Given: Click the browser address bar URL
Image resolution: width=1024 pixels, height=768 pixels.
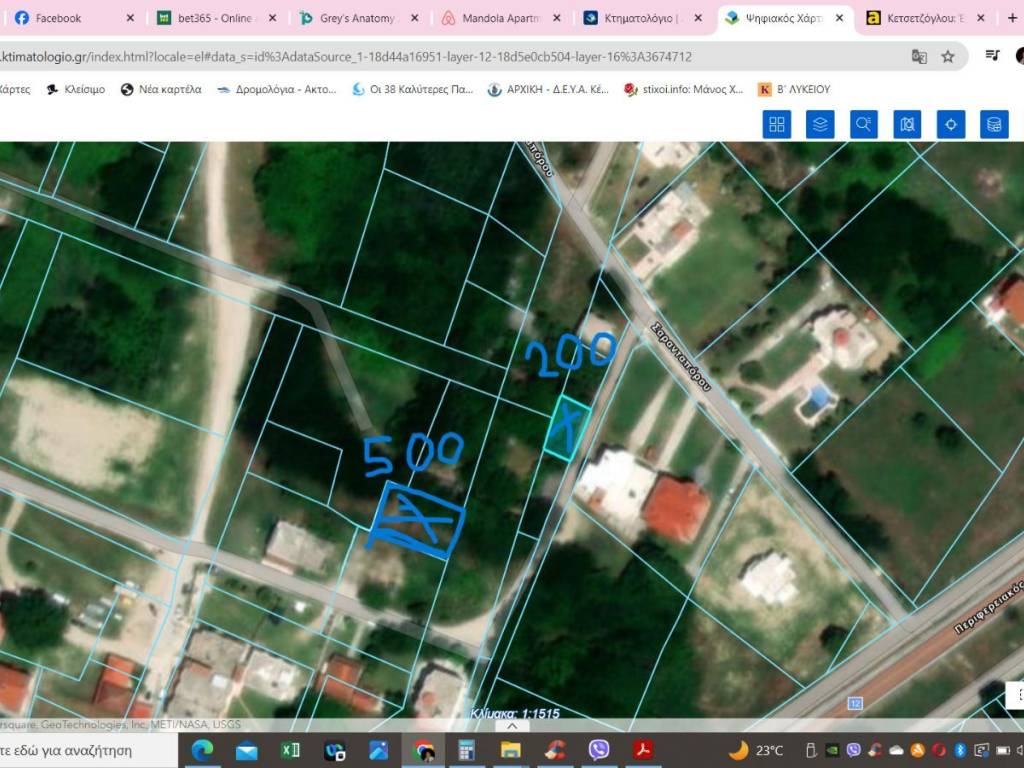Looking at the screenshot, I should click(400, 57).
